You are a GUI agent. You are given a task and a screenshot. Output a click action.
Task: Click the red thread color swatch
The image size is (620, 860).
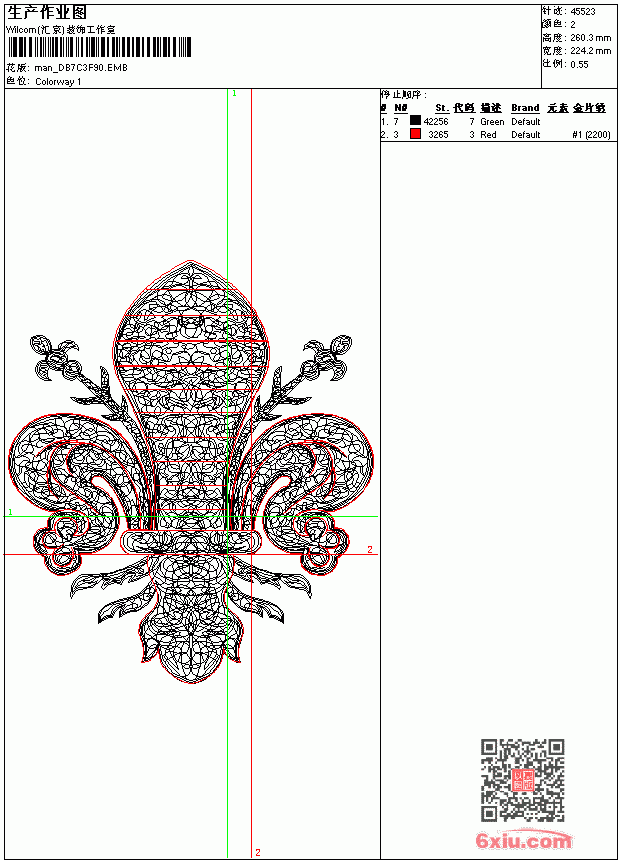(x=415, y=134)
